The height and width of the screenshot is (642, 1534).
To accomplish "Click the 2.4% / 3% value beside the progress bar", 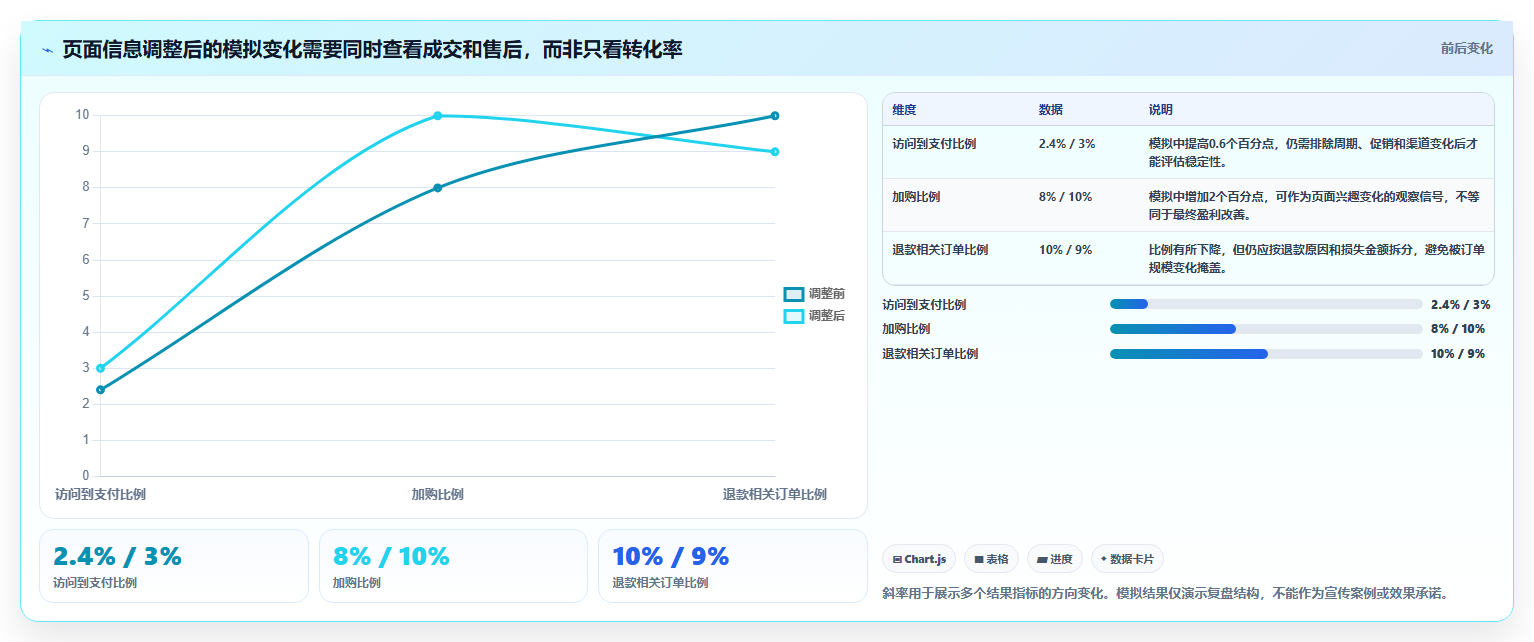I will pos(1461,304).
